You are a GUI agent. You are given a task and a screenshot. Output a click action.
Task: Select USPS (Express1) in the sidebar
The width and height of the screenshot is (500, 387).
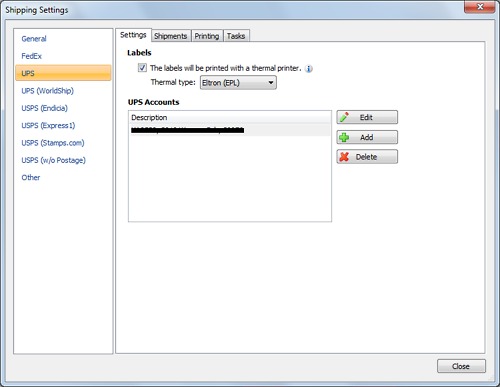coord(48,125)
